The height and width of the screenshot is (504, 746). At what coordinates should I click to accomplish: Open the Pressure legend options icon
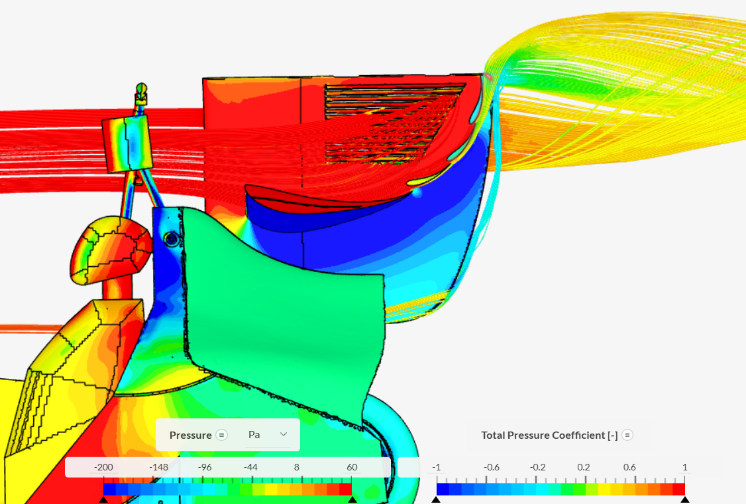pyautogui.click(x=222, y=435)
